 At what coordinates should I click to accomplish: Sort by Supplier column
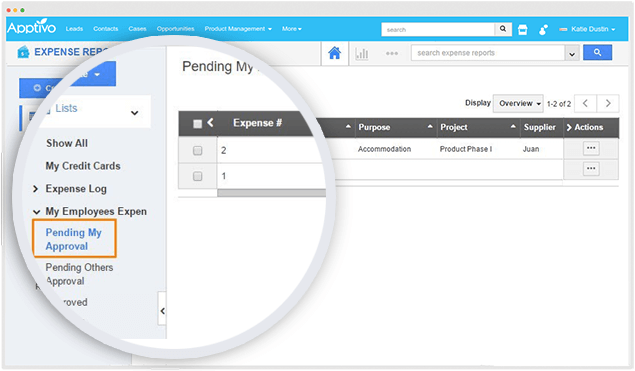[x=539, y=127]
